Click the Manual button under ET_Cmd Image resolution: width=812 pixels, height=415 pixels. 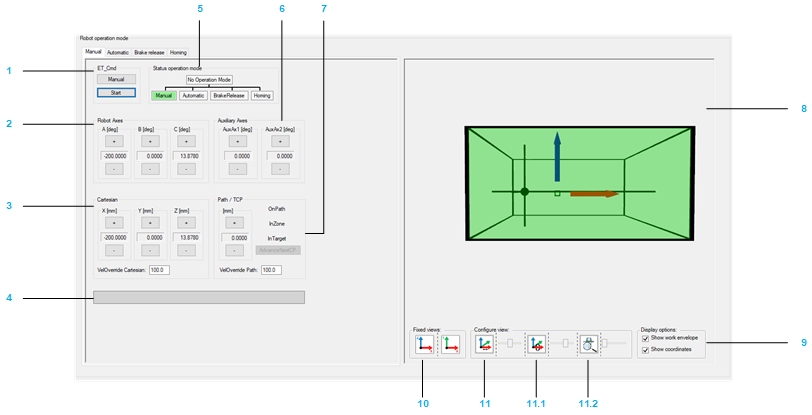pyautogui.click(x=115, y=78)
